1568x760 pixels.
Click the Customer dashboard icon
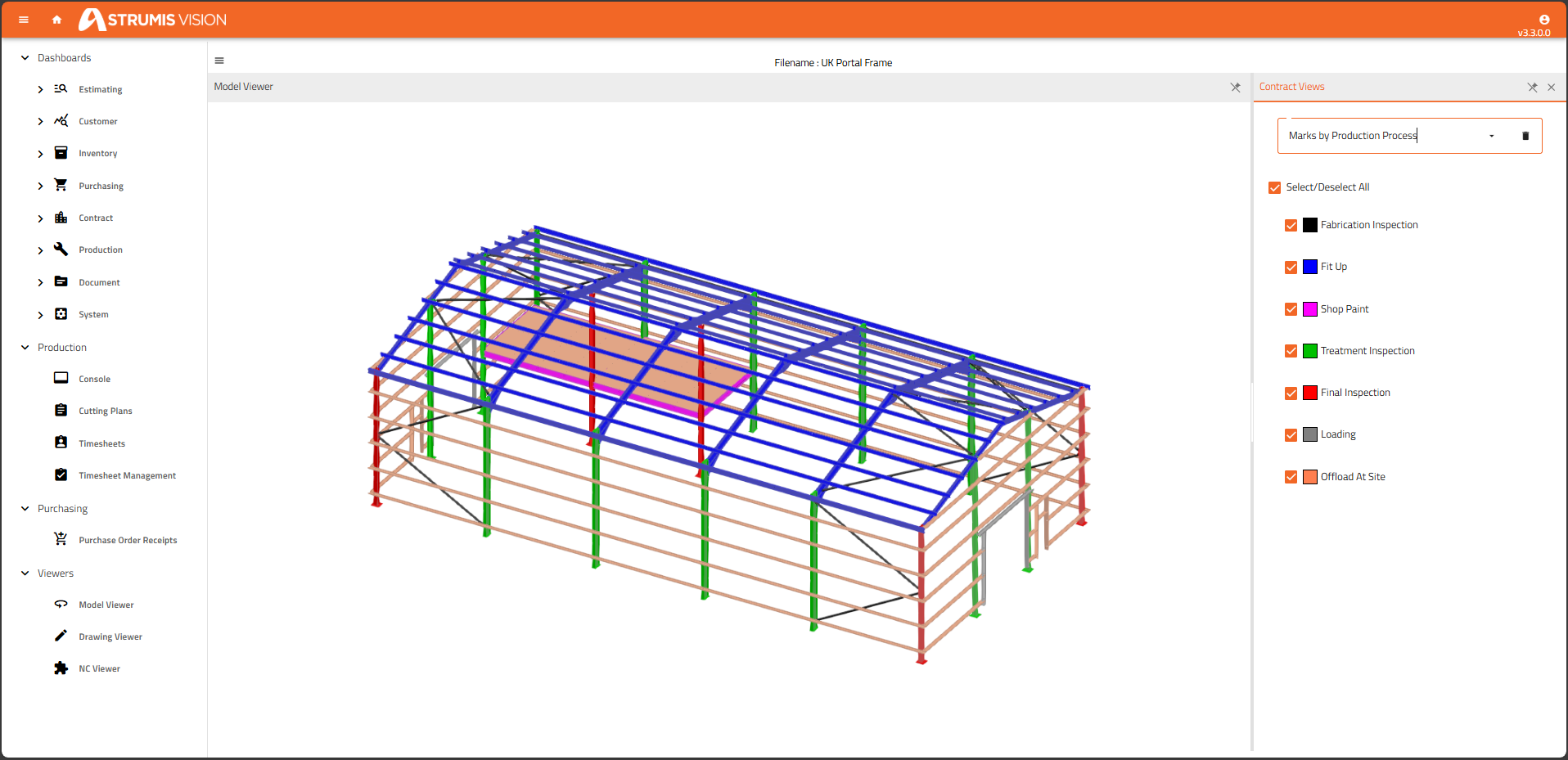[61, 120]
